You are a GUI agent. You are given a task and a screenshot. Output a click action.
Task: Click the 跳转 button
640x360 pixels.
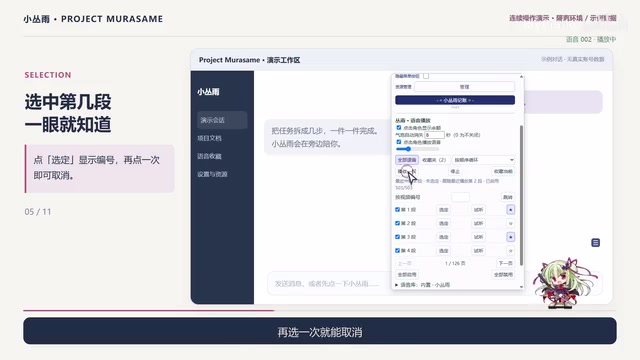click(x=508, y=197)
